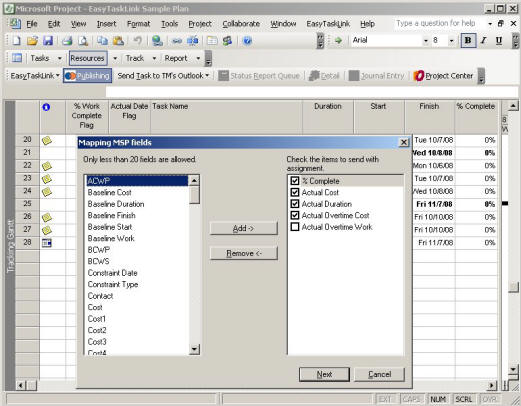Expand the Tasks guide dropdown arrow

60,58
